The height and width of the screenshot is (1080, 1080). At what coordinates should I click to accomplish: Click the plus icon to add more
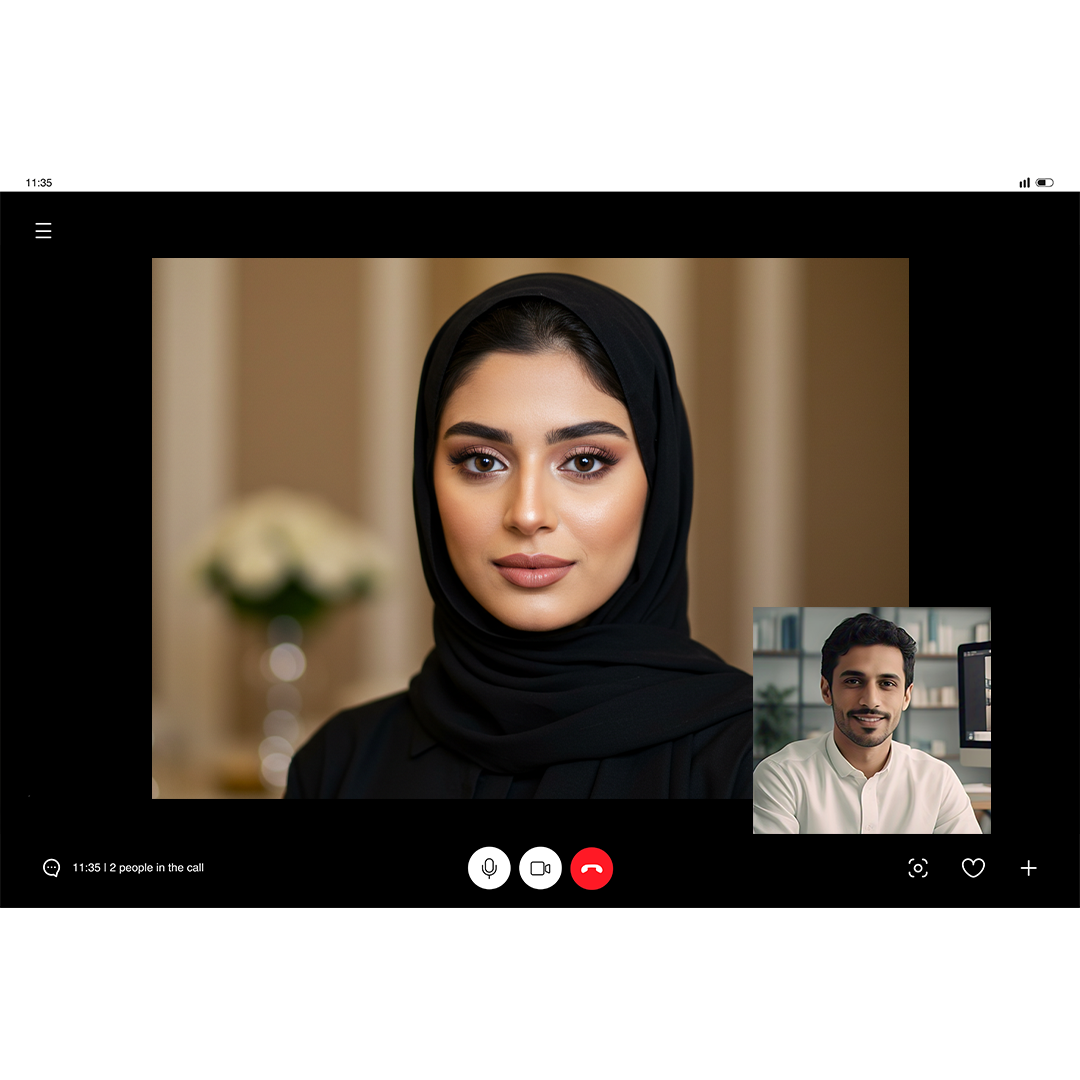[1028, 868]
